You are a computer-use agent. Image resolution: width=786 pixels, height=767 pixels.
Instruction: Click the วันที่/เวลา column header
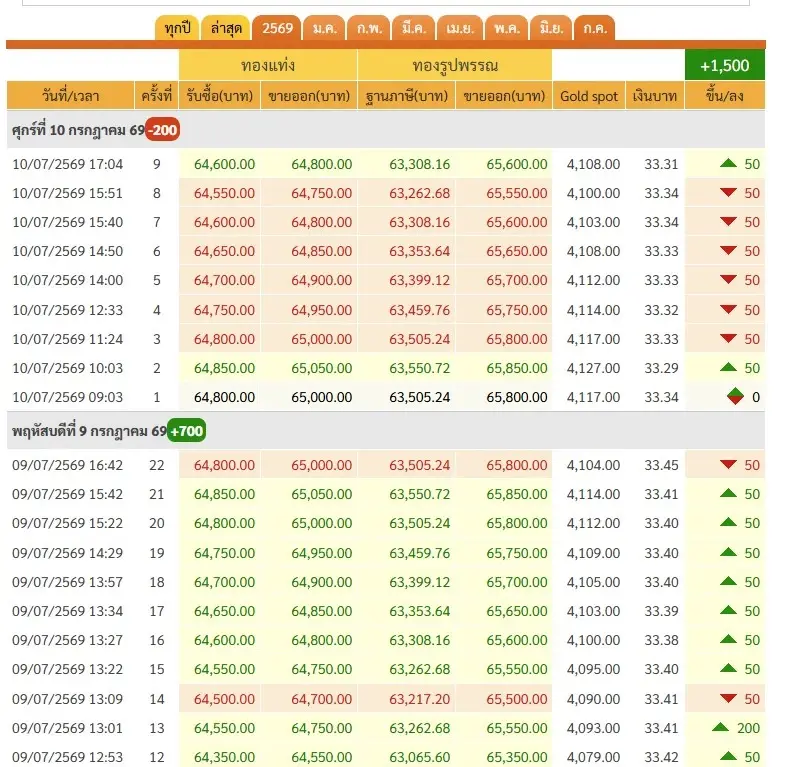(x=71, y=95)
